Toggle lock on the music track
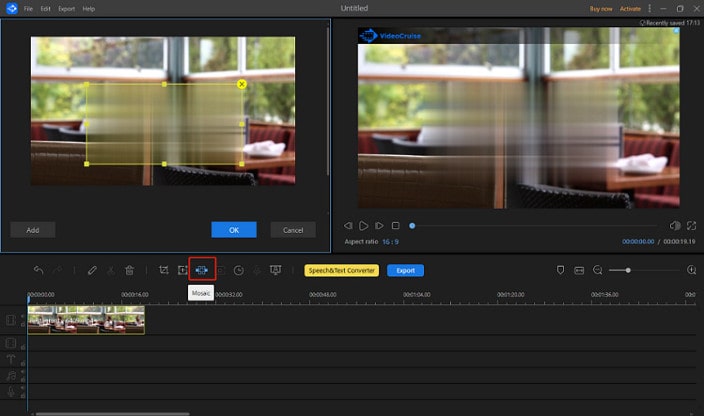704x416 pixels. tap(22, 379)
